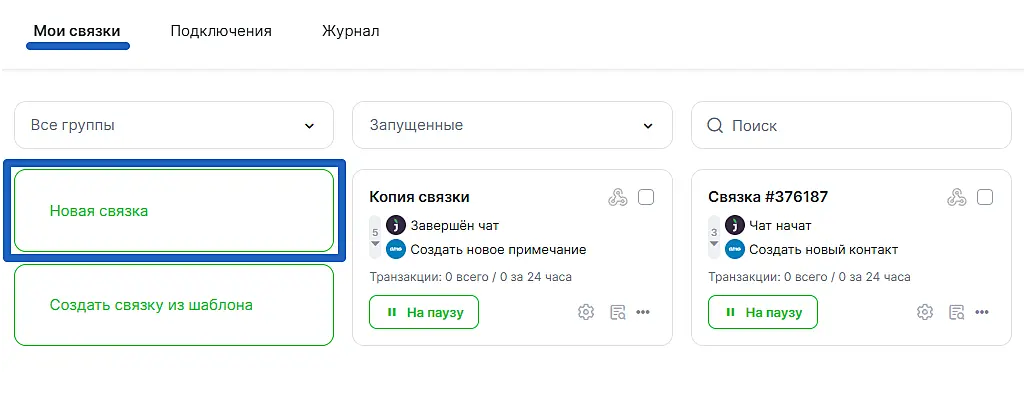Open the Все группы dropdown
The height and width of the screenshot is (419, 1024).
click(174, 126)
